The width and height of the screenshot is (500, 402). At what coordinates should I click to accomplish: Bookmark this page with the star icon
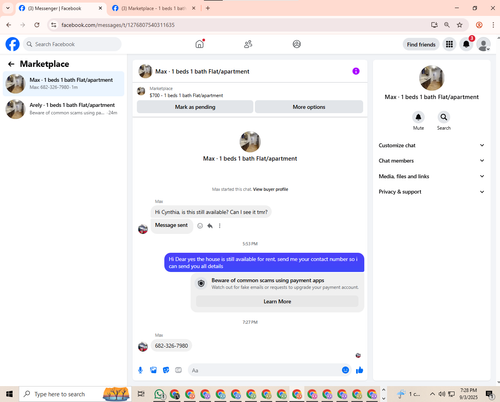(460, 25)
